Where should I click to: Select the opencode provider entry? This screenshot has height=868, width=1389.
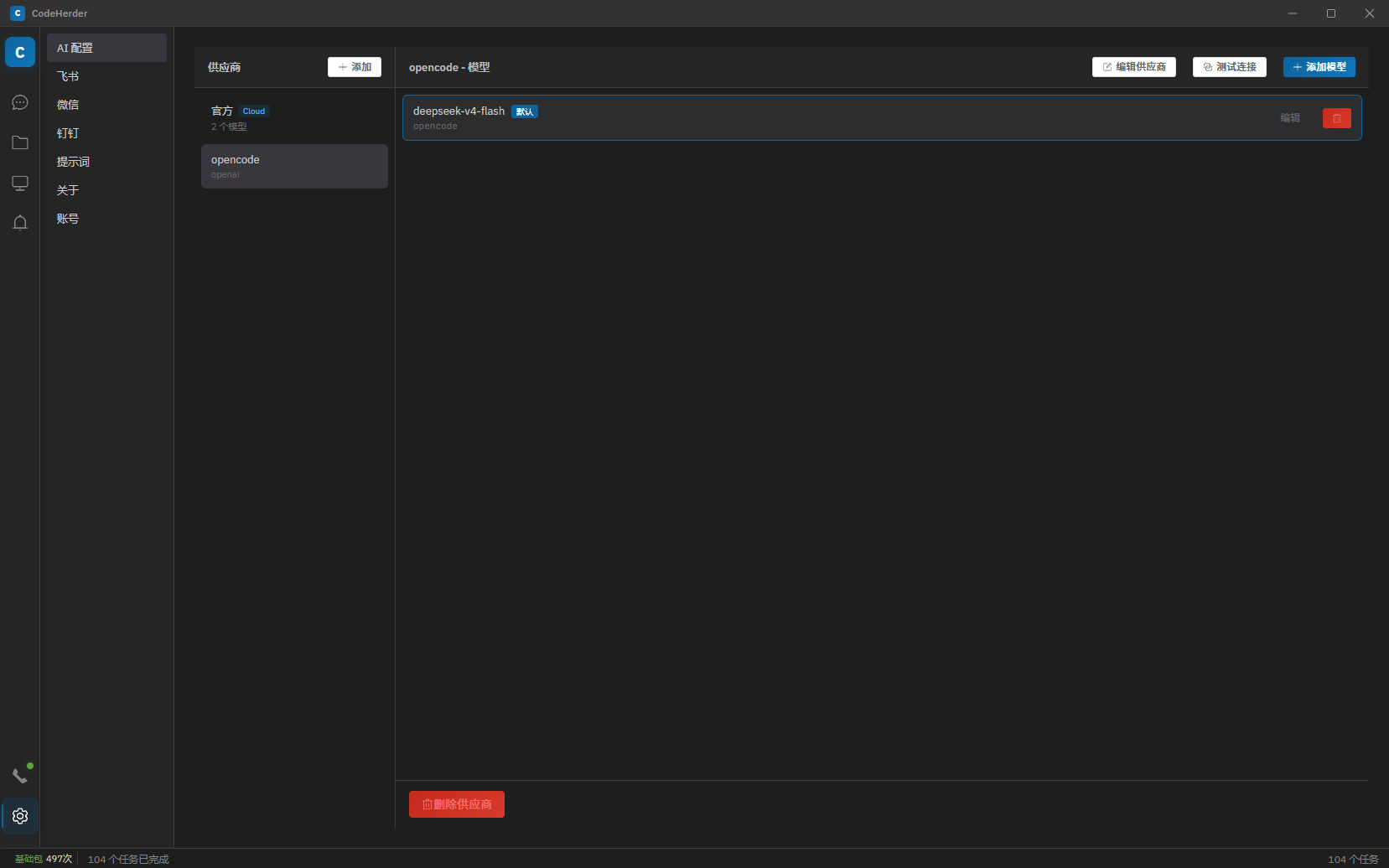[x=294, y=166]
